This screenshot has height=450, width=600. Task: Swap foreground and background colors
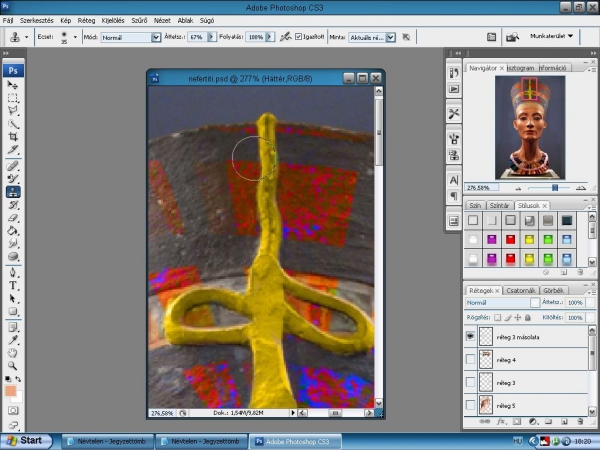click(x=18, y=379)
